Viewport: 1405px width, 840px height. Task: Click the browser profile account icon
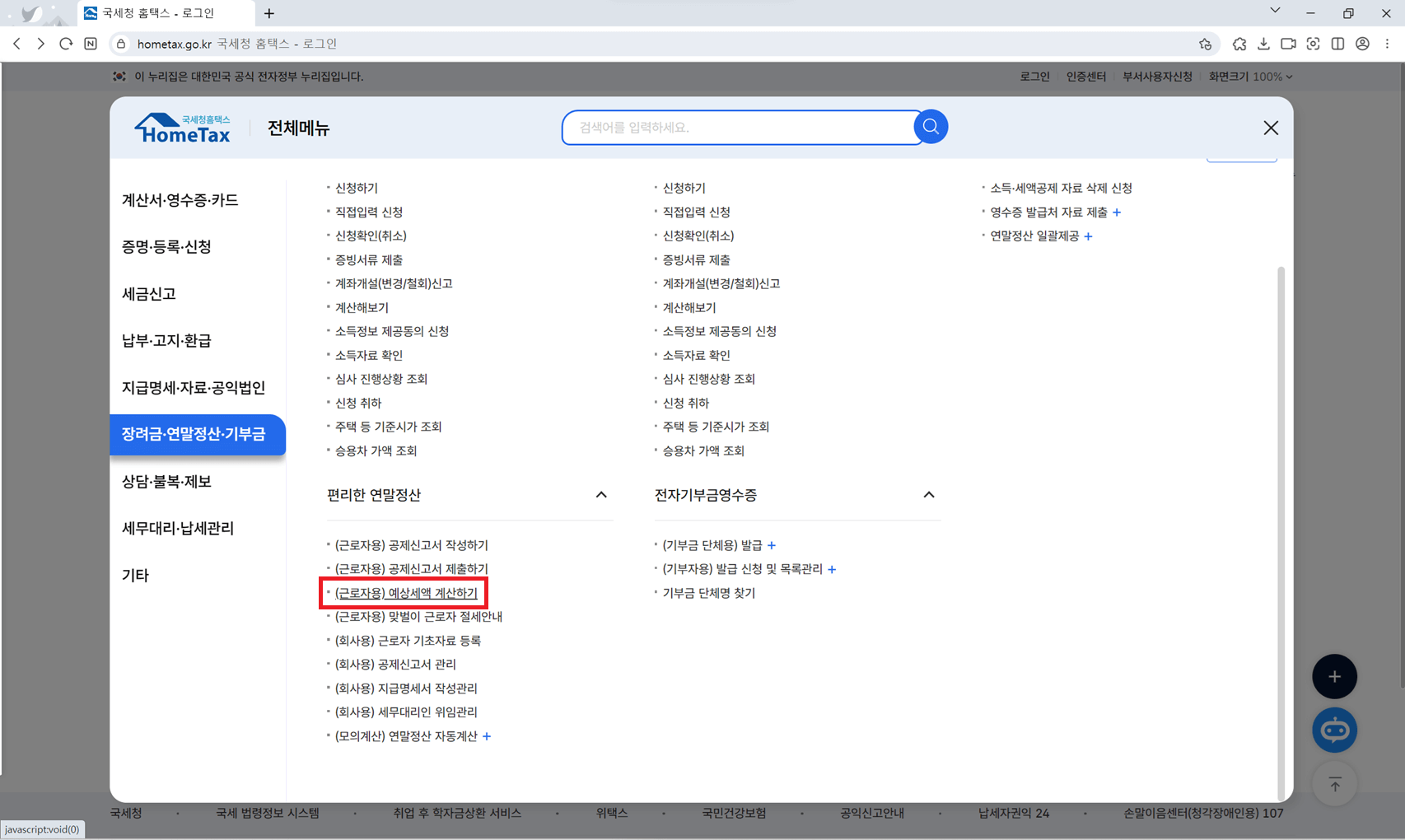point(1362,44)
